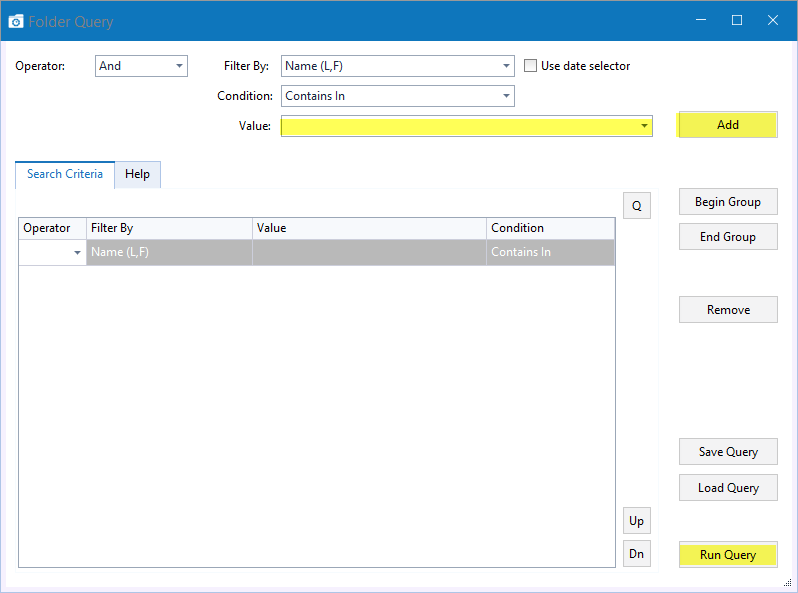Viewport: 798px width, 593px height.
Task: Click the Q button above the grid
Action: click(x=637, y=206)
